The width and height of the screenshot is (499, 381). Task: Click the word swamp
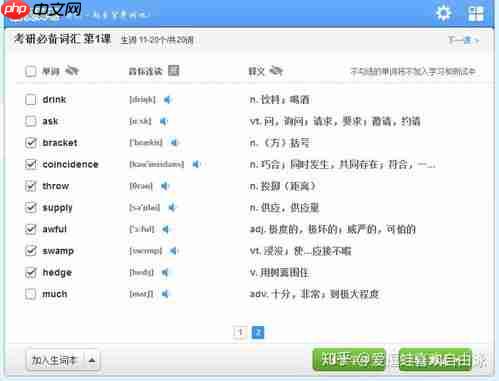(x=58, y=251)
